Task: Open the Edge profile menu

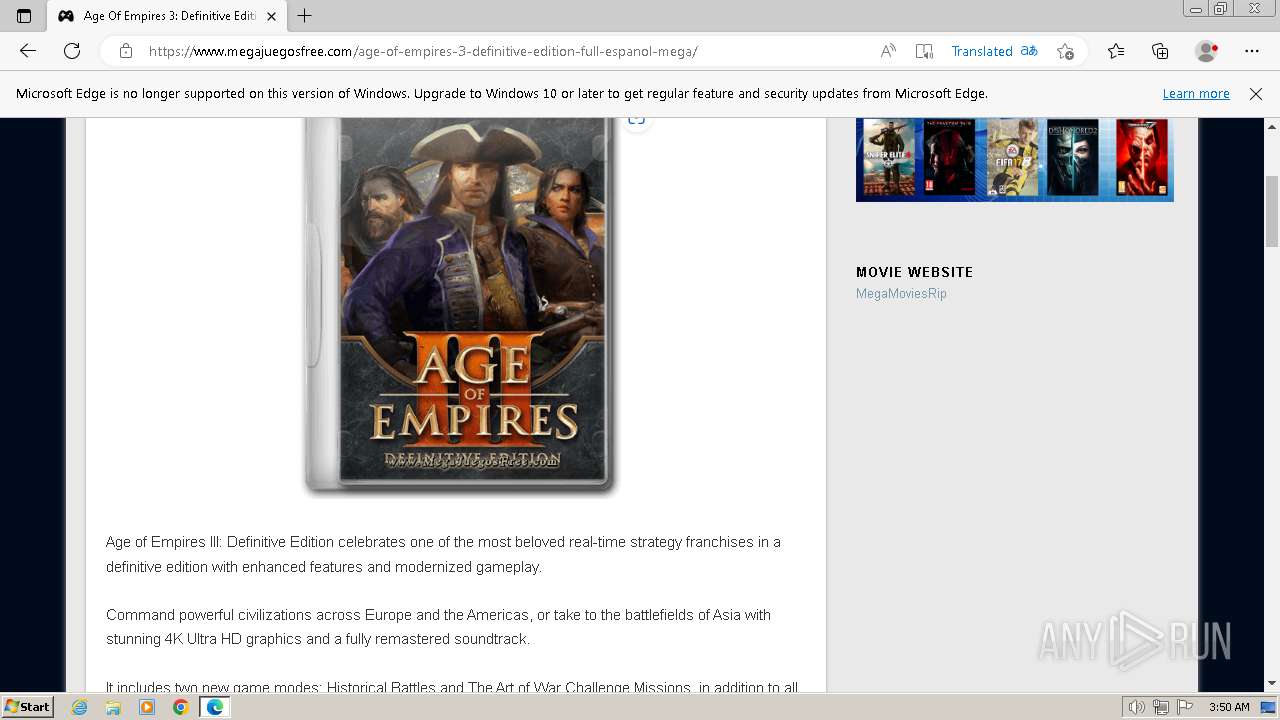Action: pos(1207,51)
